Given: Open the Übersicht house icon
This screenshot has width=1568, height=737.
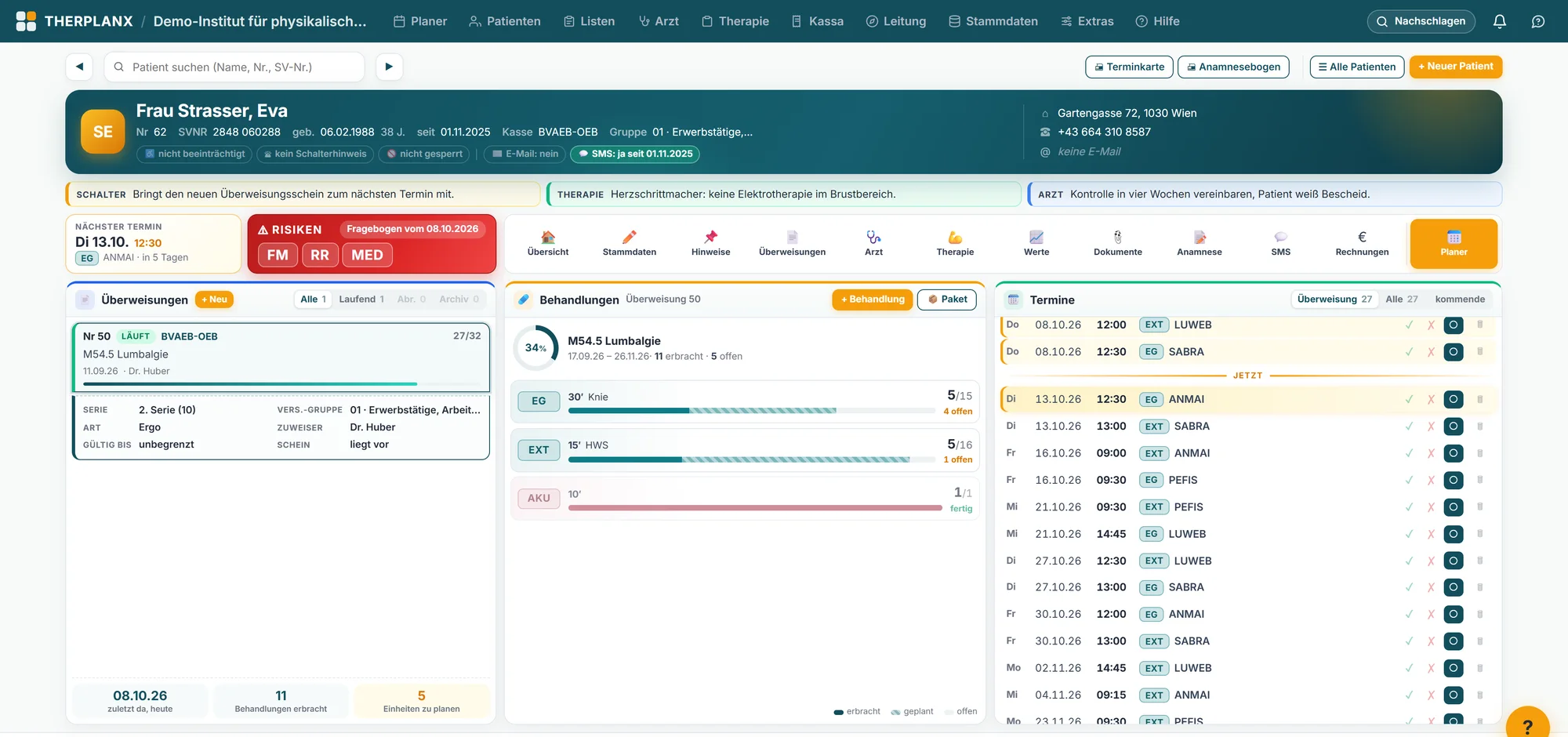Looking at the screenshot, I should point(548,237).
